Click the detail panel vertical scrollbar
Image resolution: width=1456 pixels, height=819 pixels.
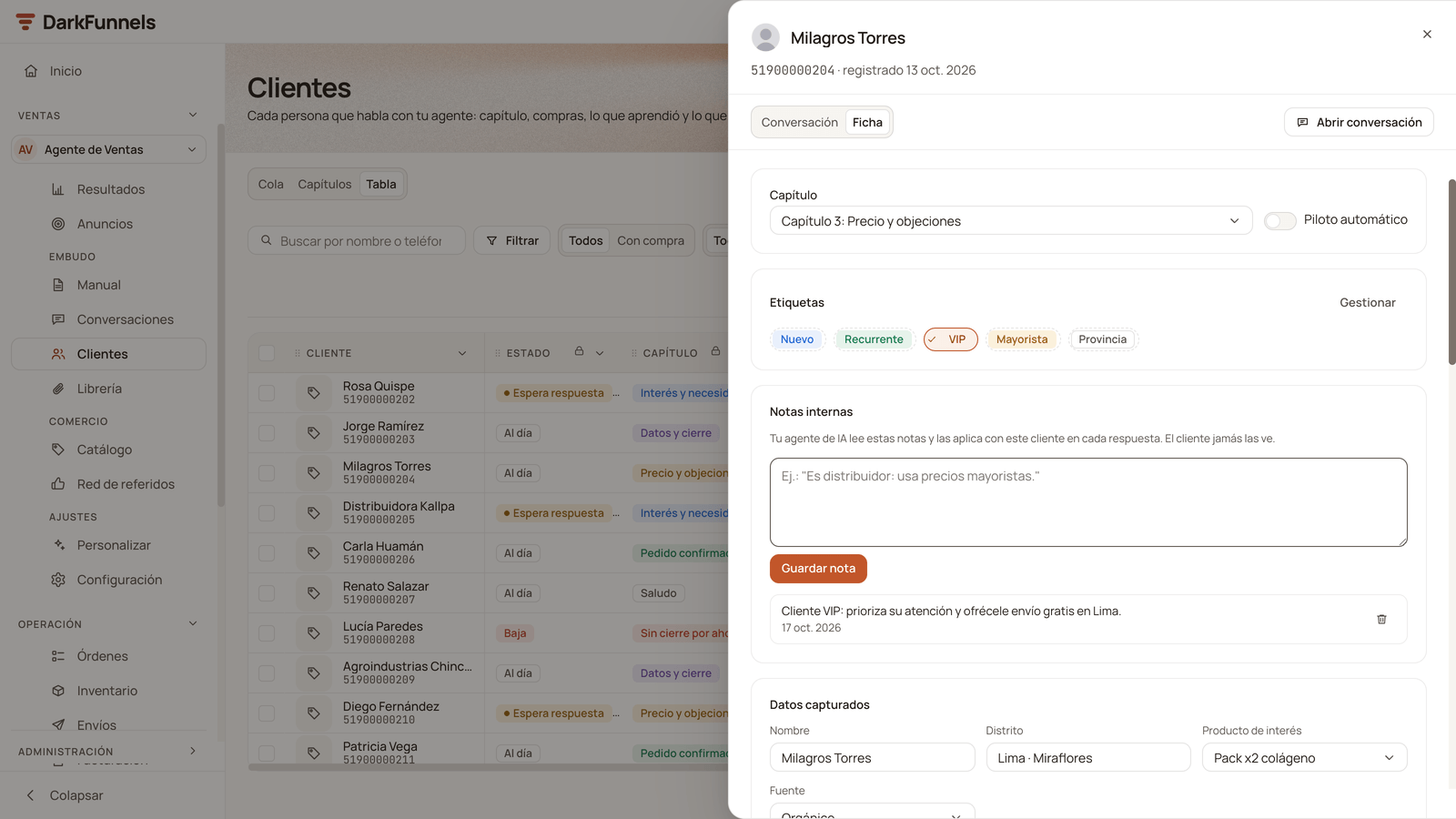[x=1451, y=272]
